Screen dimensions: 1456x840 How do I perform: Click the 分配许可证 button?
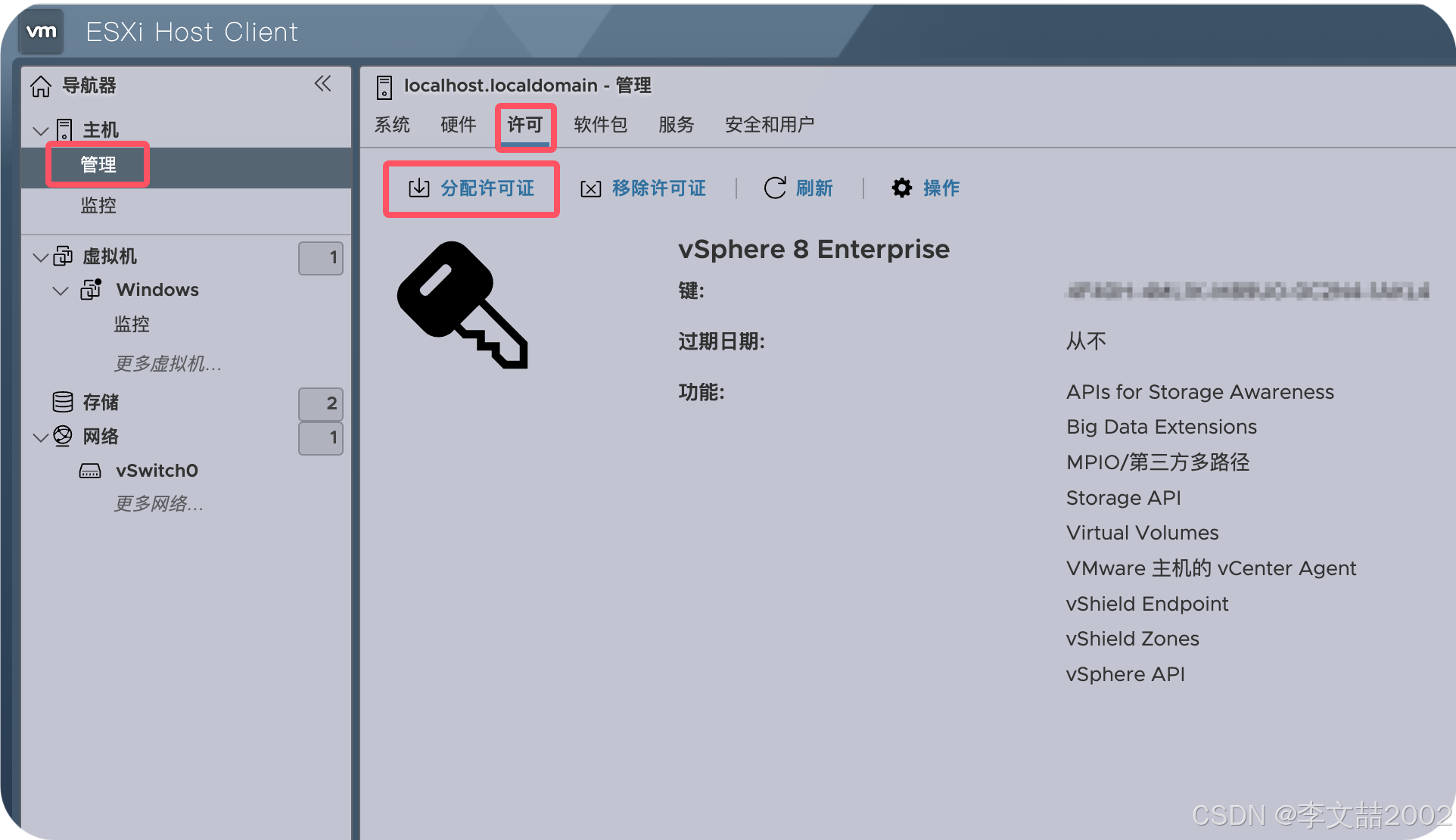click(x=471, y=188)
